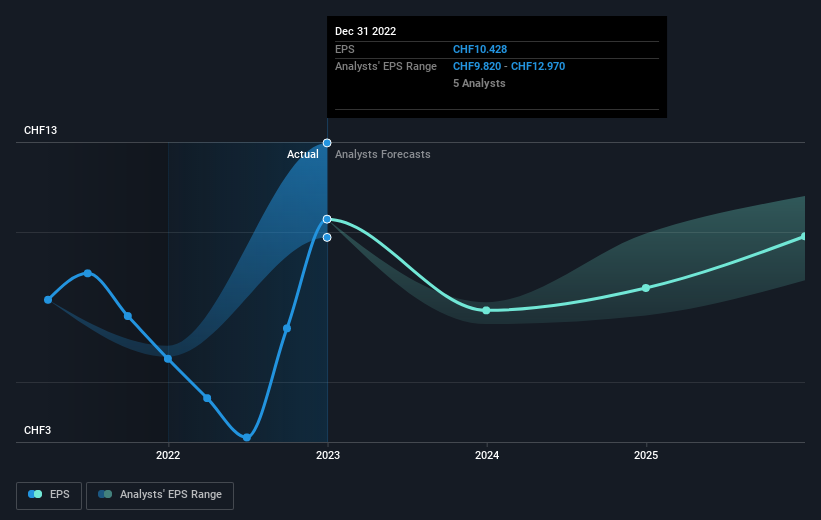Select the EPS peak point in mid-2021
This screenshot has width=821, height=520.
pos(88,273)
